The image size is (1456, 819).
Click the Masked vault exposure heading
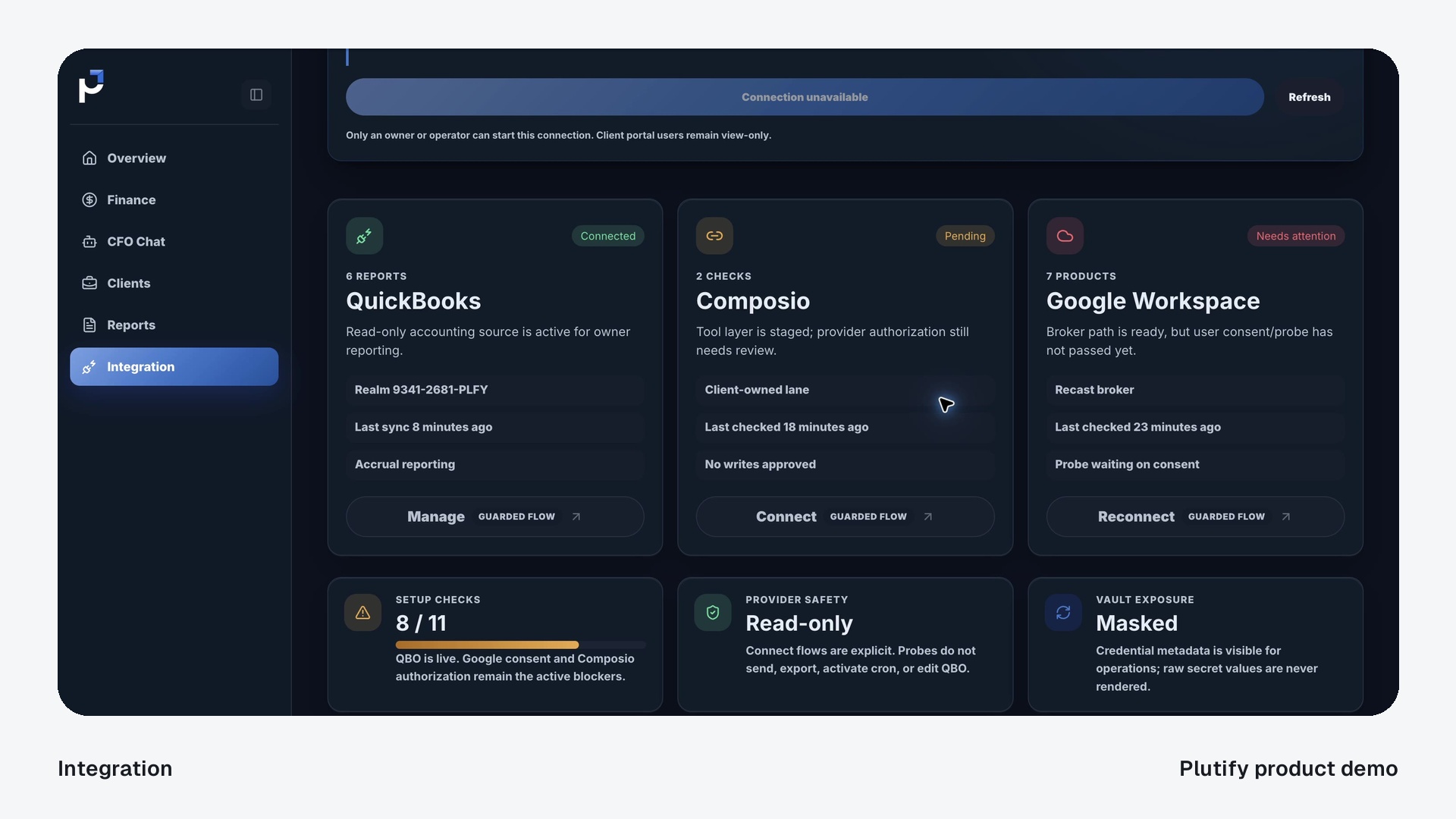click(1137, 623)
